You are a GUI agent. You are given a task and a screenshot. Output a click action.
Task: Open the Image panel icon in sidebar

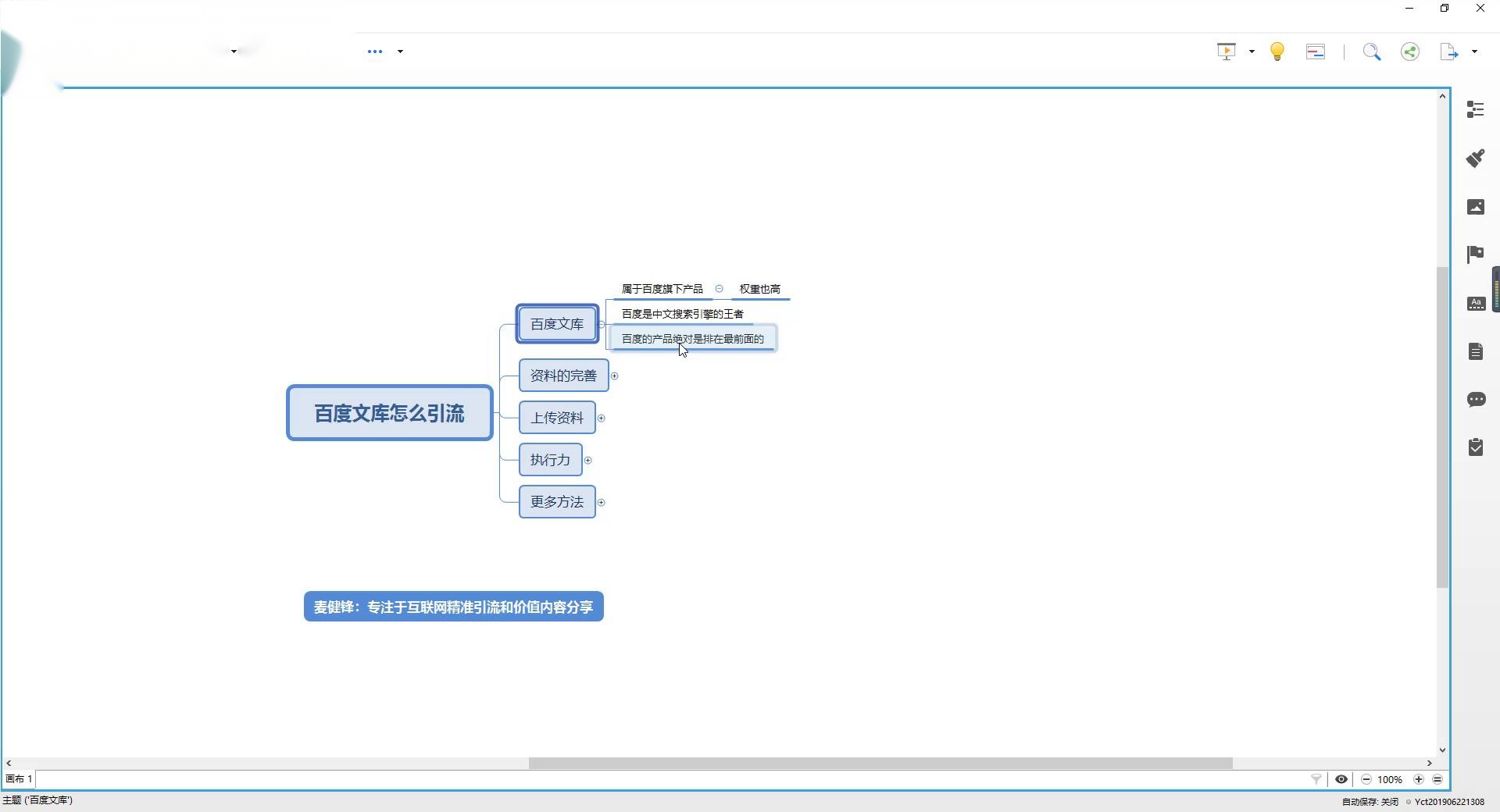pyautogui.click(x=1476, y=206)
